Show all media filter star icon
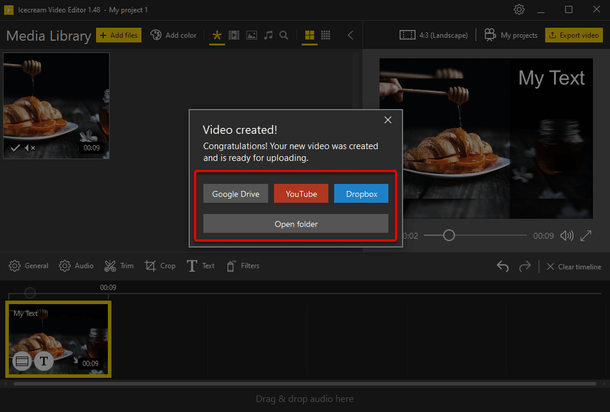The image size is (610, 412). [x=217, y=35]
